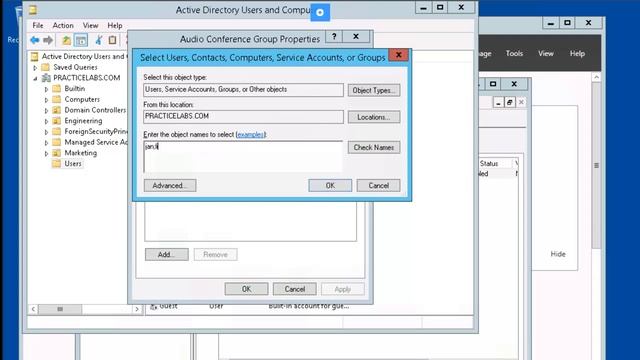This screenshot has width=640, height=360.
Task: Click the Builtin folder icon
Action: [x=57, y=89]
